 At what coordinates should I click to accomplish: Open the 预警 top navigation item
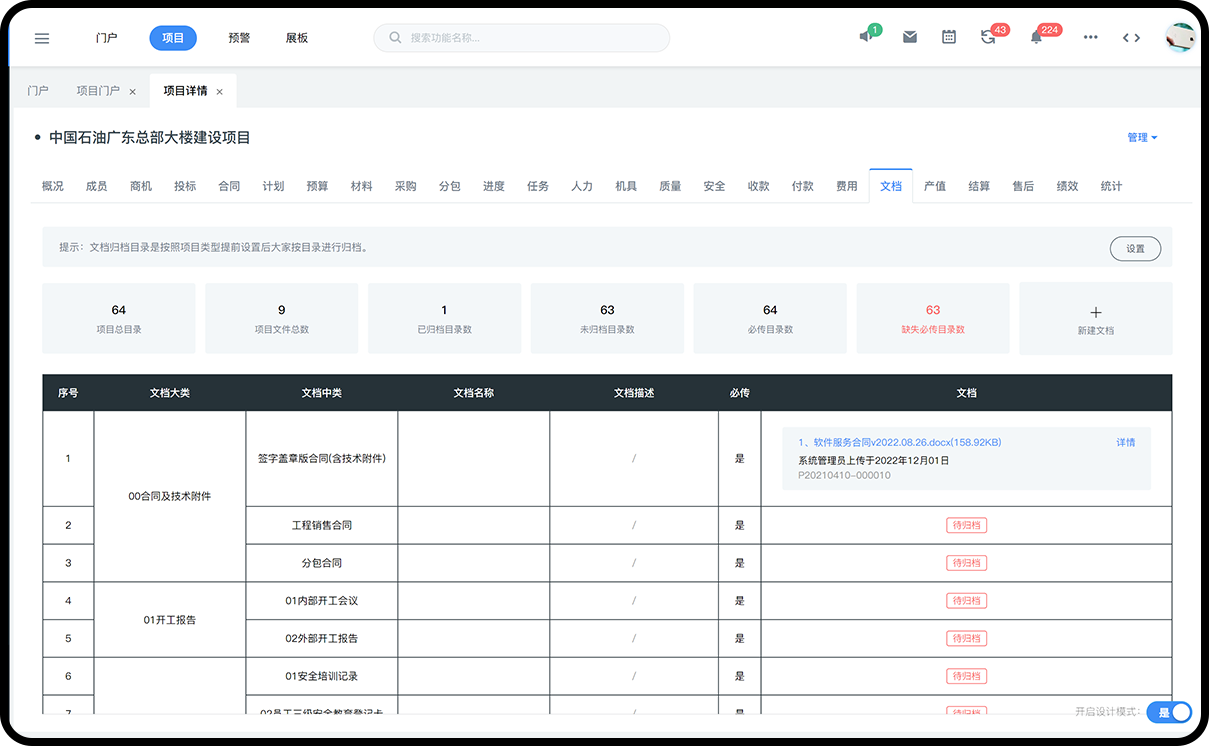239,38
